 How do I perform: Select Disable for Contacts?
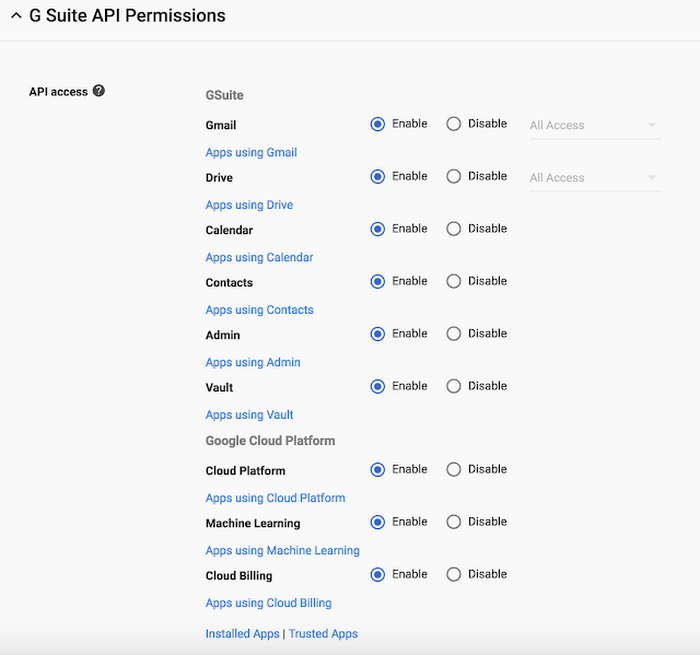[x=454, y=281]
